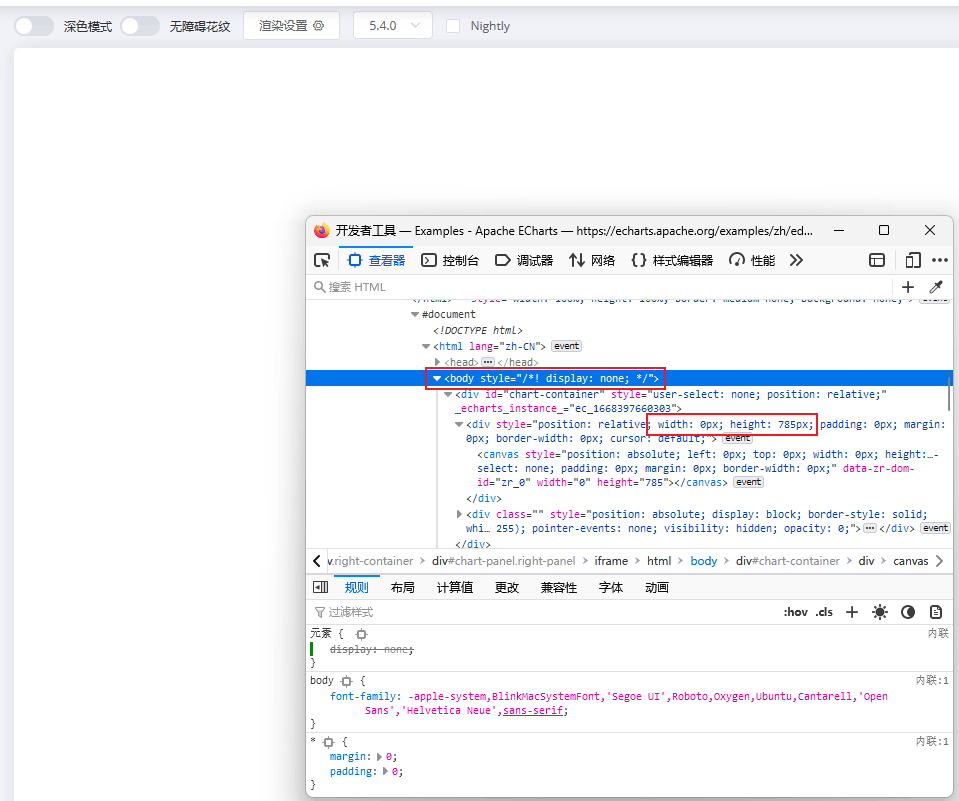Switch to the 性能 performance tab
Viewport: 959px width, 801px height.
pyautogui.click(x=752, y=260)
